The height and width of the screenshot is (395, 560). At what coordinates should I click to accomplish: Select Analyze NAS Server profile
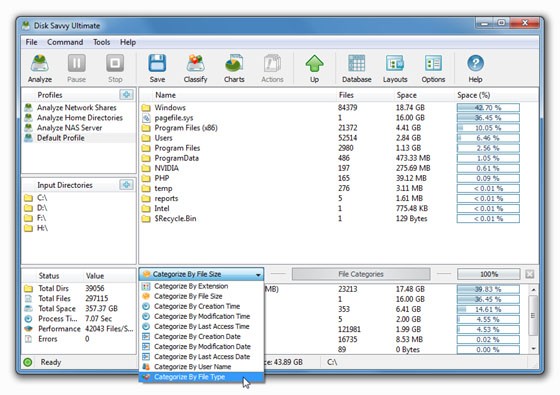point(69,128)
